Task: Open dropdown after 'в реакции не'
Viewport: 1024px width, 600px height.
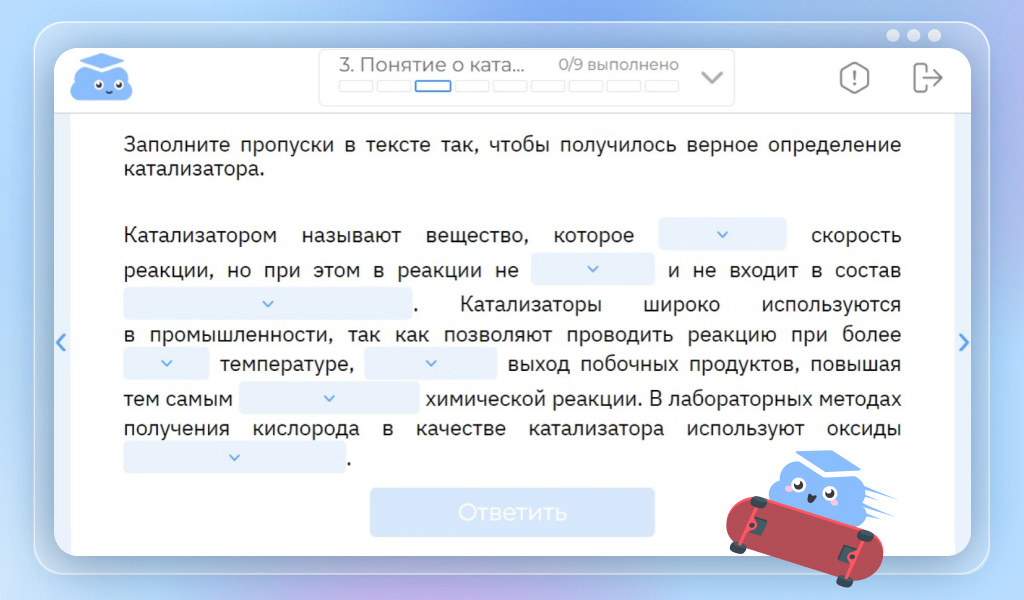Action: [x=593, y=269]
